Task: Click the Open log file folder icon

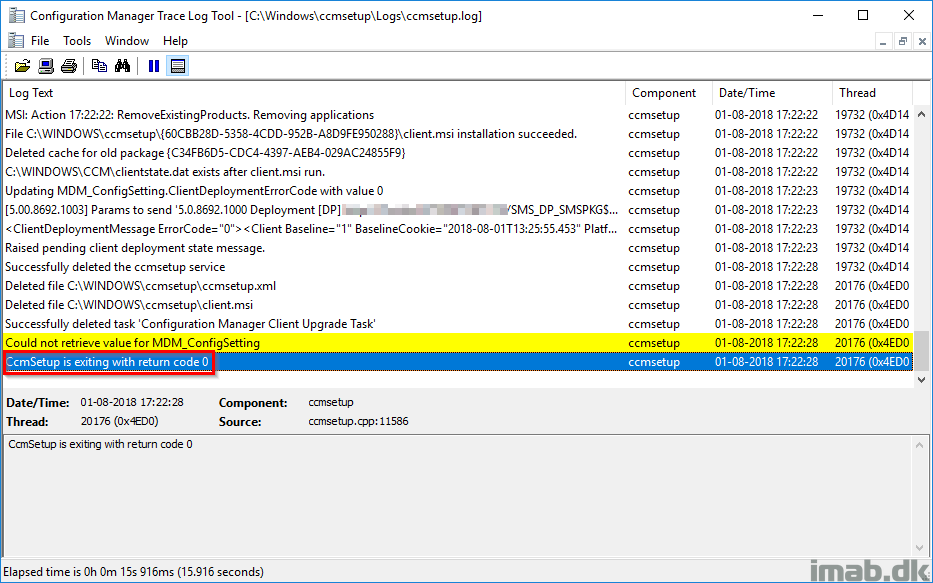Action: tap(22, 66)
